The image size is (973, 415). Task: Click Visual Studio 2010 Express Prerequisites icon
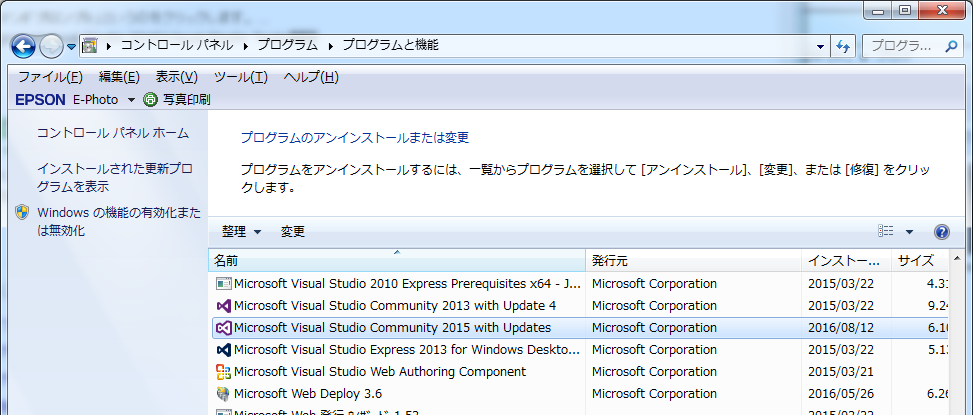click(x=223, y=284)
